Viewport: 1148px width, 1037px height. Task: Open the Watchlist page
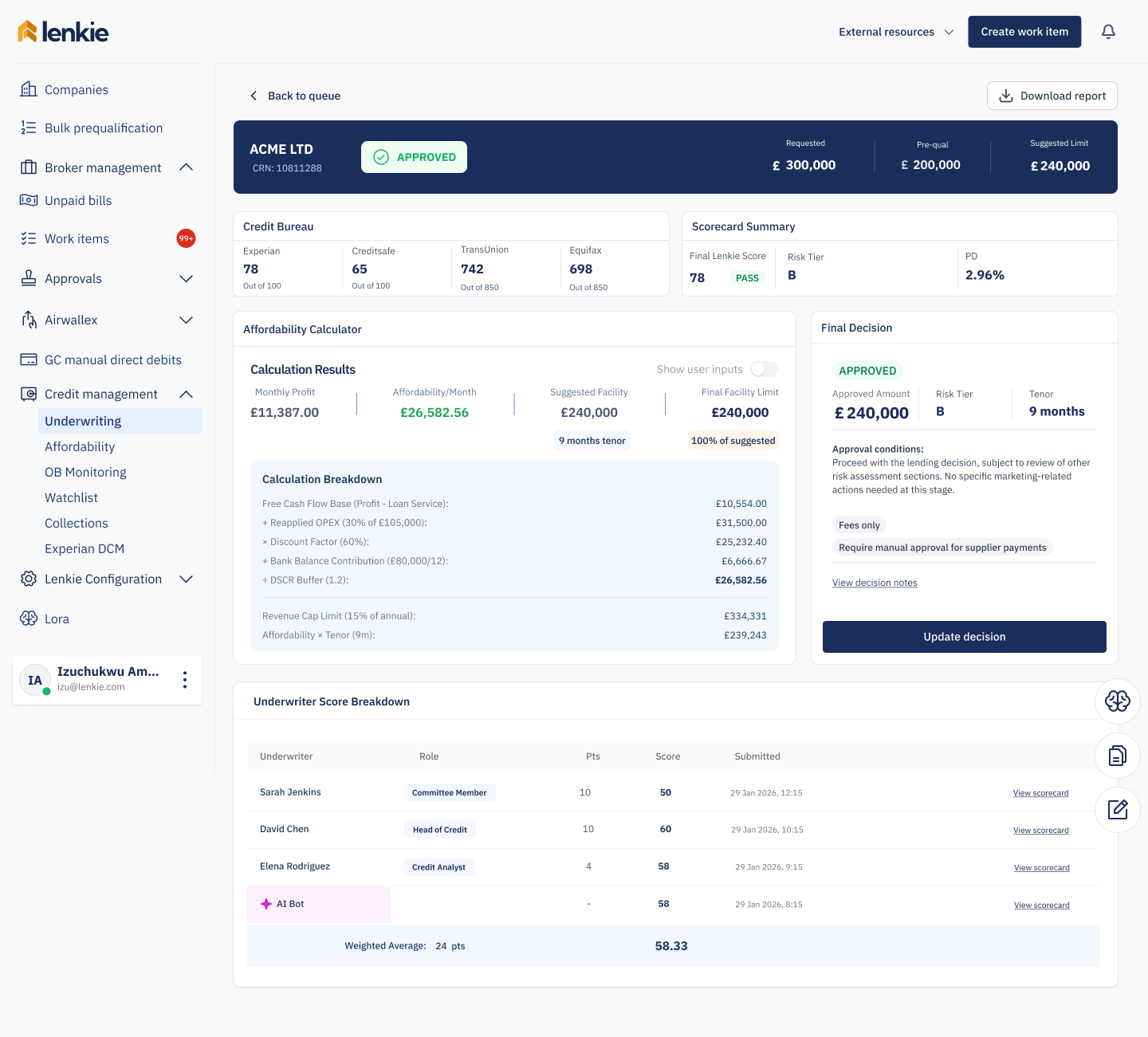[71, 497]
